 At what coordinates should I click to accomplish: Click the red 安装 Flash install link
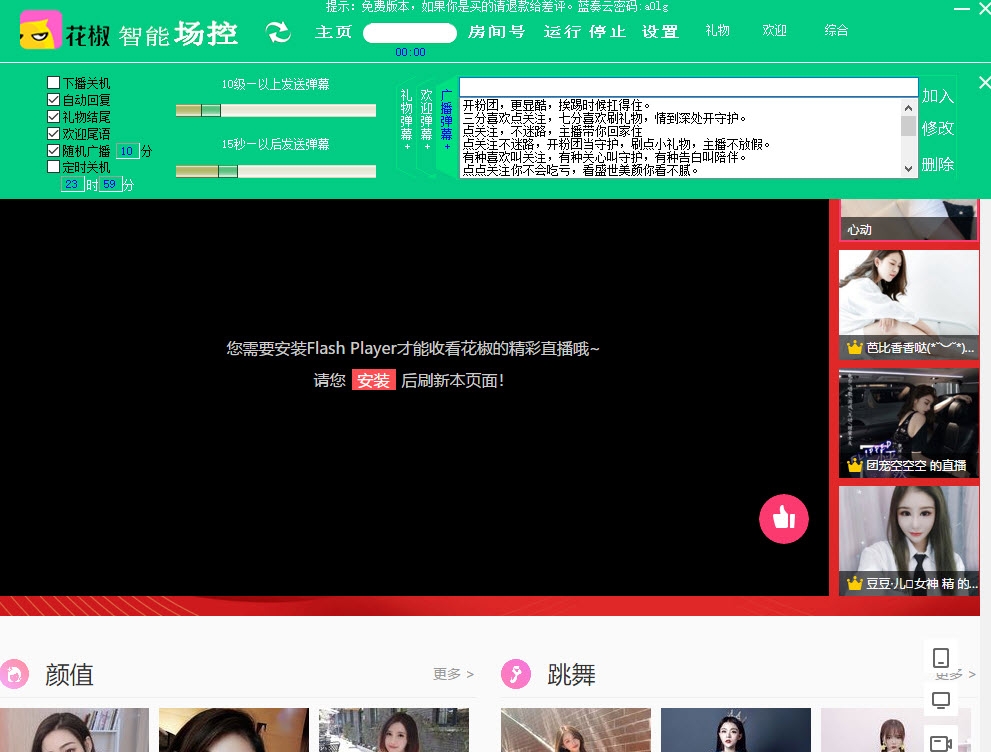click(373, 381)
